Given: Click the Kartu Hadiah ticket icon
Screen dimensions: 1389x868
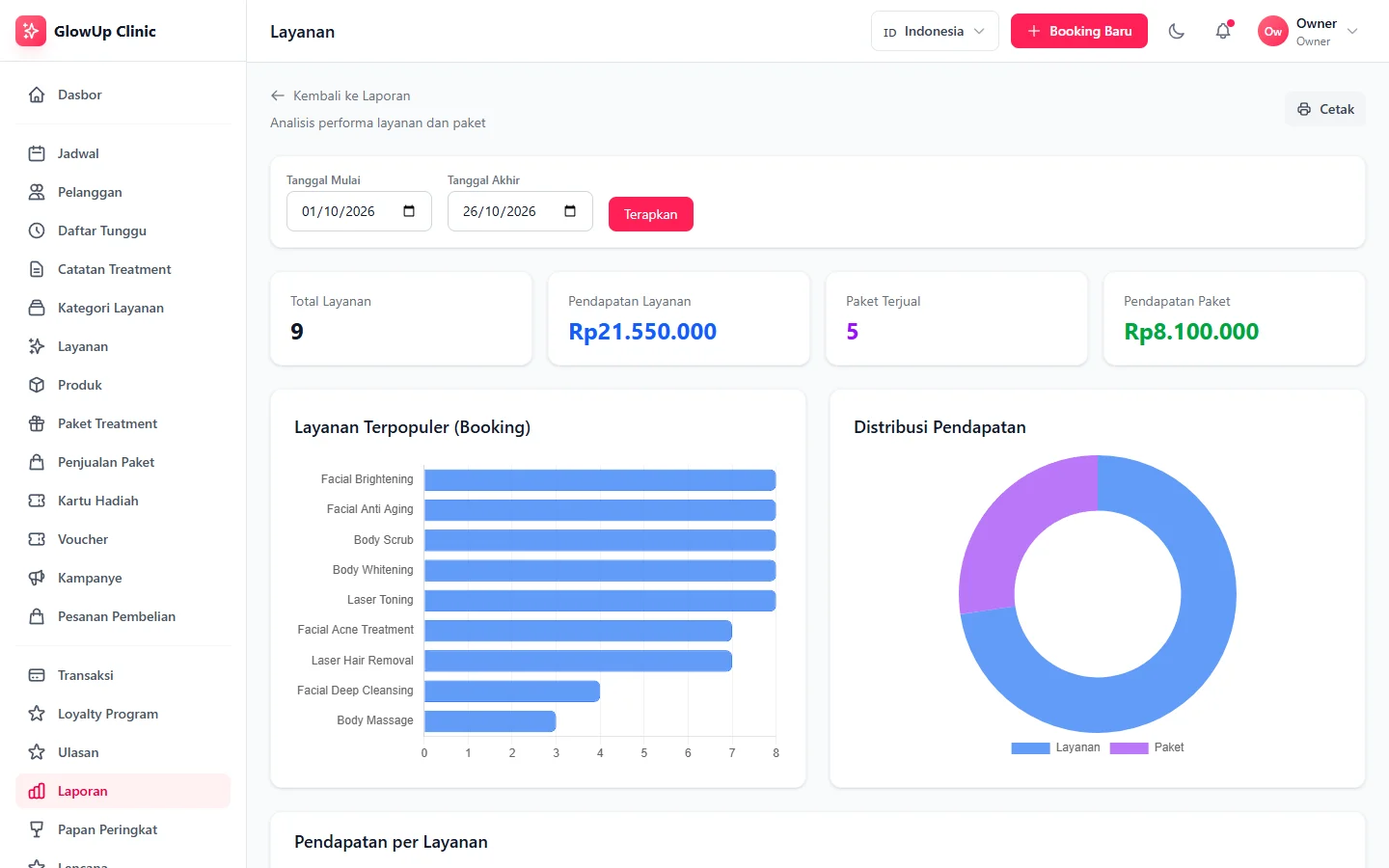Looking at the screenshot, I should click(x=37, y=501).
